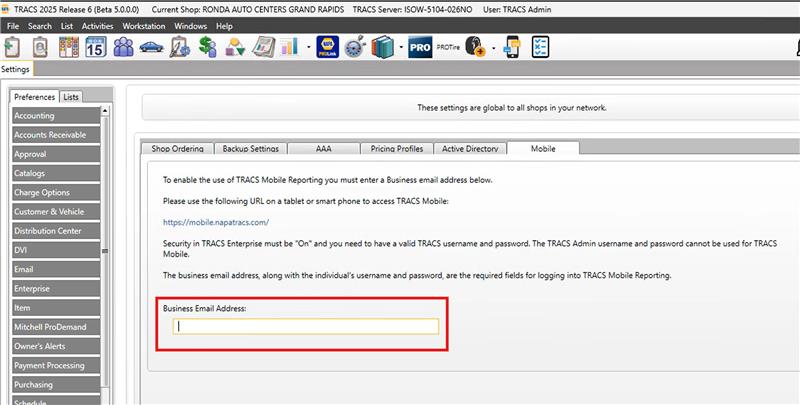Launch the NAPA PROLink icon

pos(328,47)
